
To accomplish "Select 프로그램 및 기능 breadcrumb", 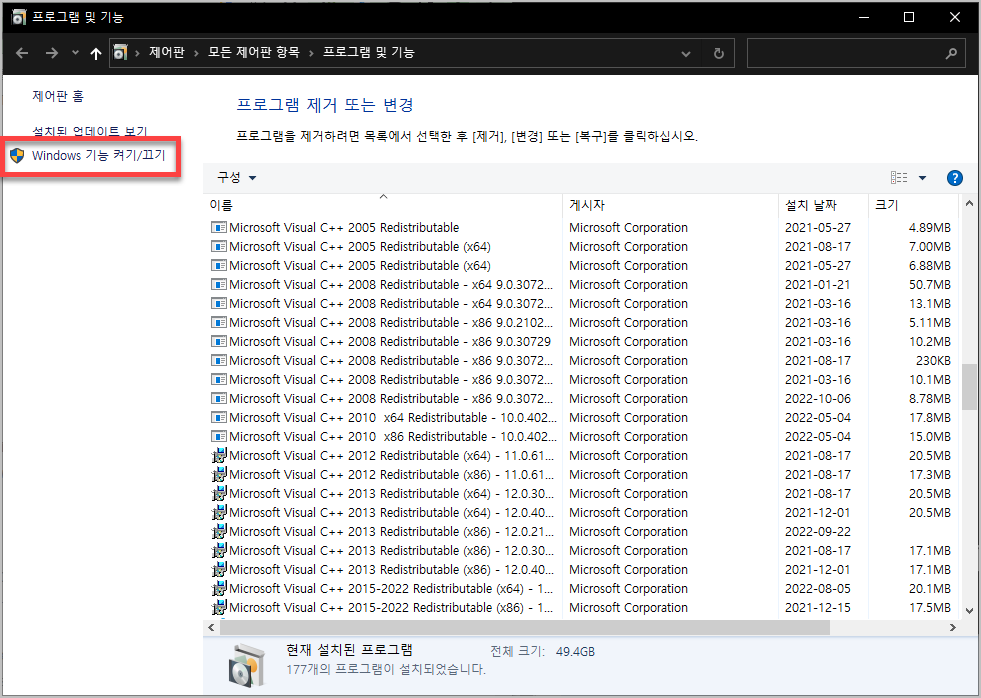I will point(369,53).
